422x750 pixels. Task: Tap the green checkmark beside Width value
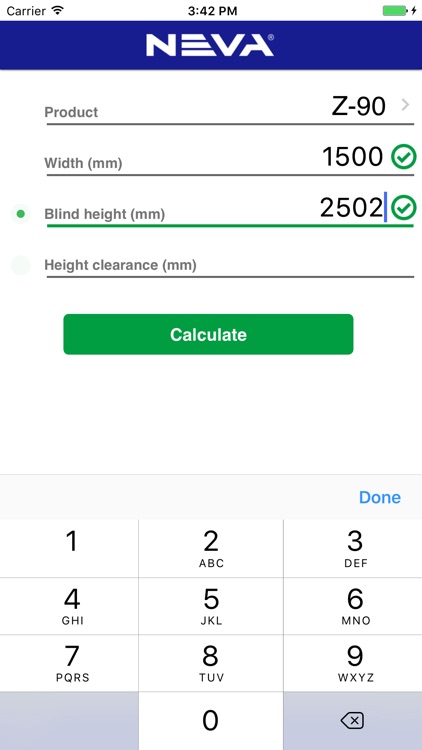[x=404, y=157]
